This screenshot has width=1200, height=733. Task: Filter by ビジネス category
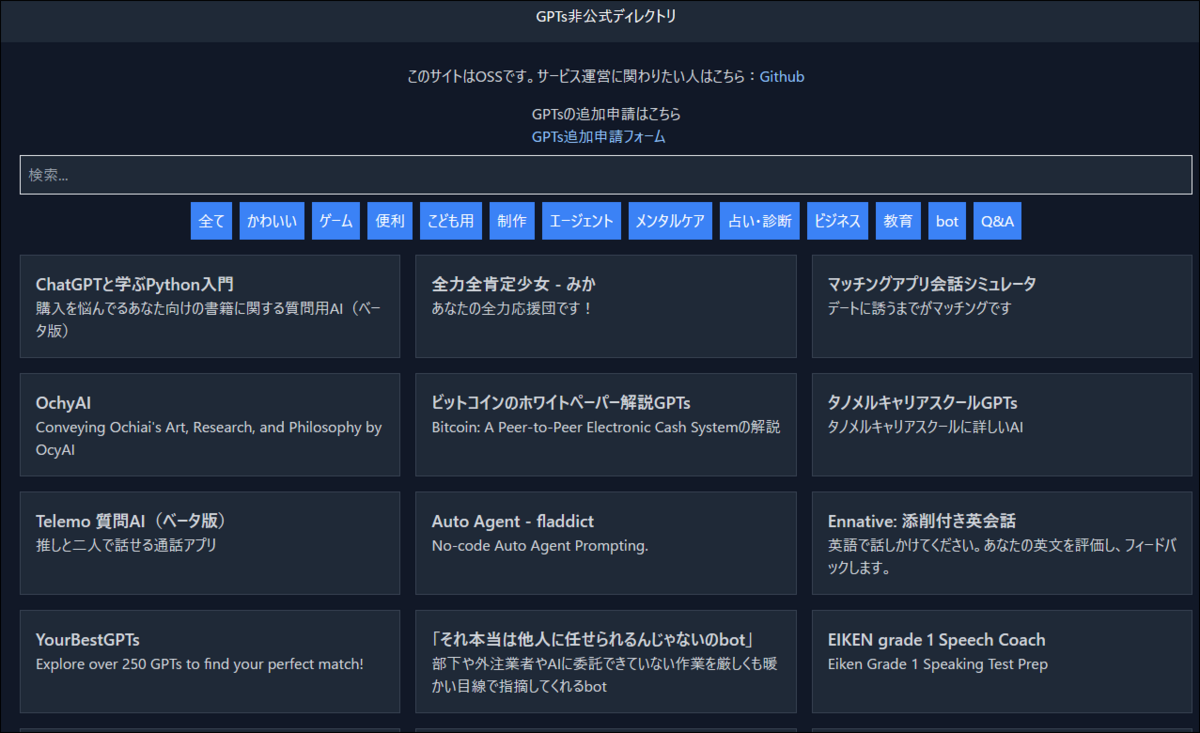[x=837, y=221]
